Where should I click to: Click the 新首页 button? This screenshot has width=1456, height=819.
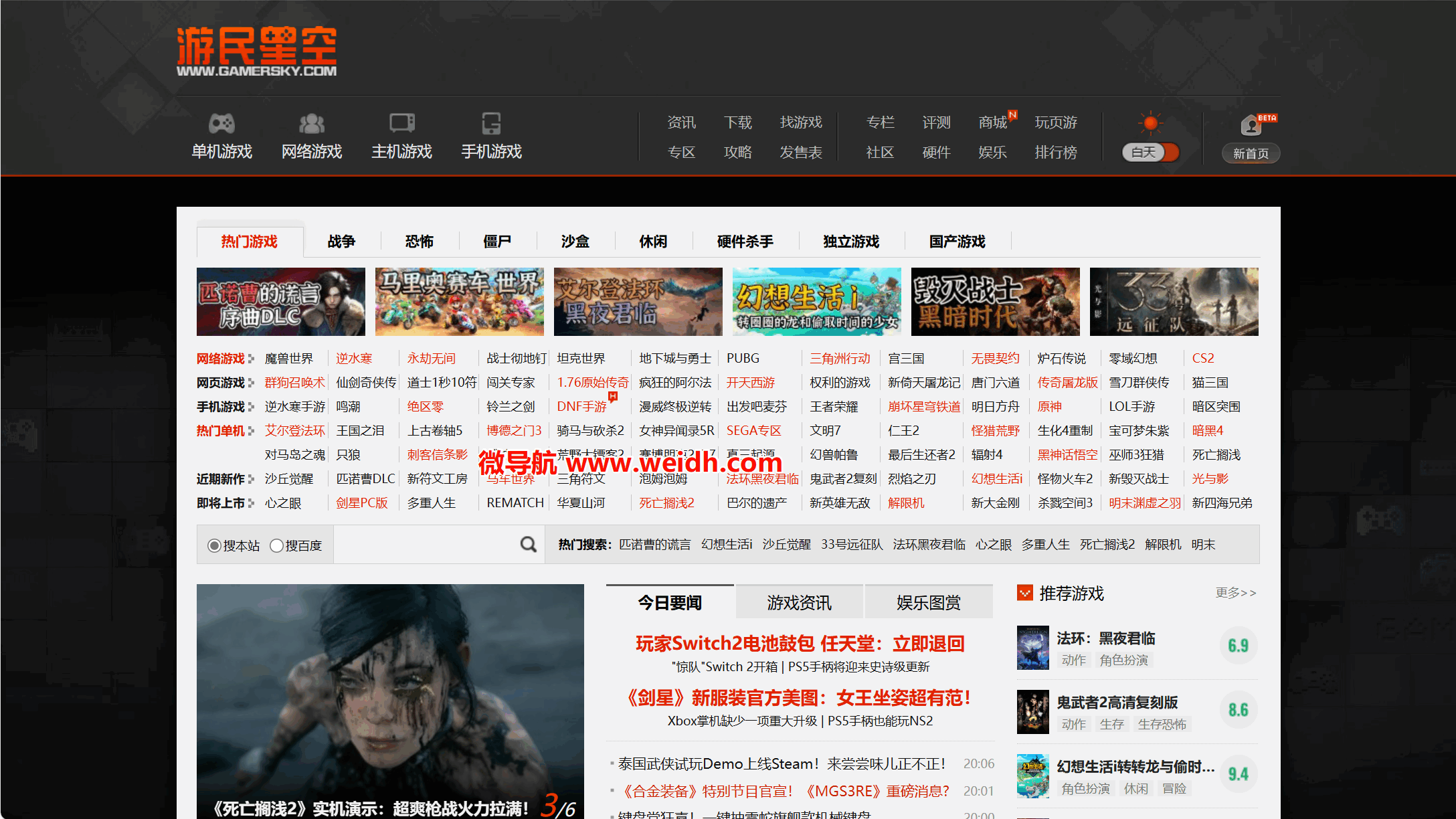pos(1251,153)
